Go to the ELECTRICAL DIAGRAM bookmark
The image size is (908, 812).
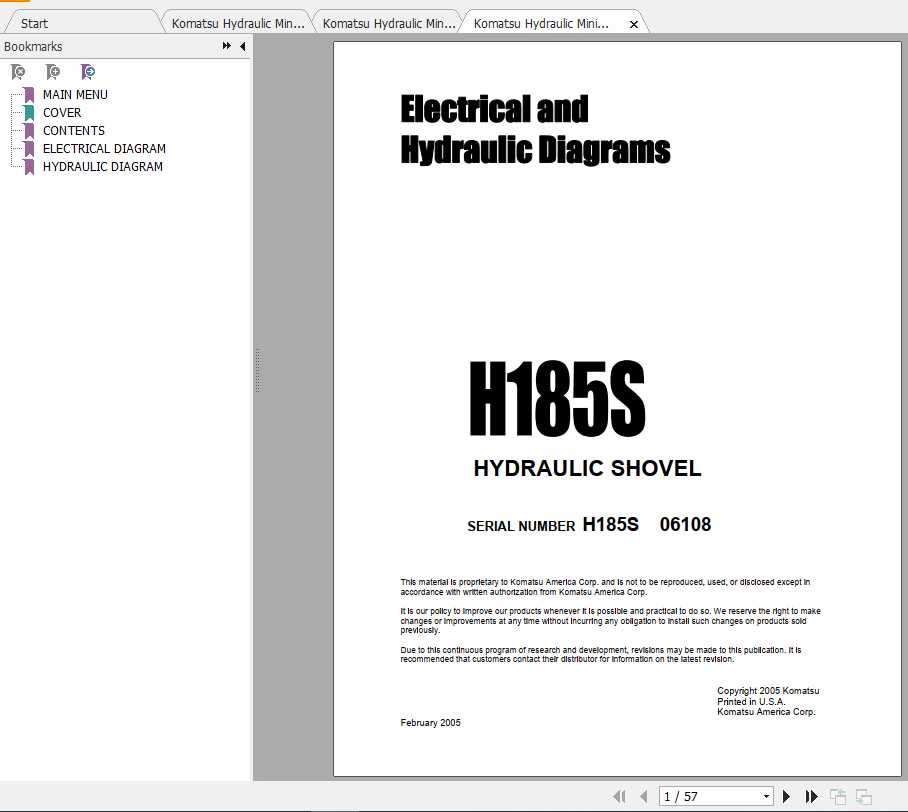click(x=104, y=149)
